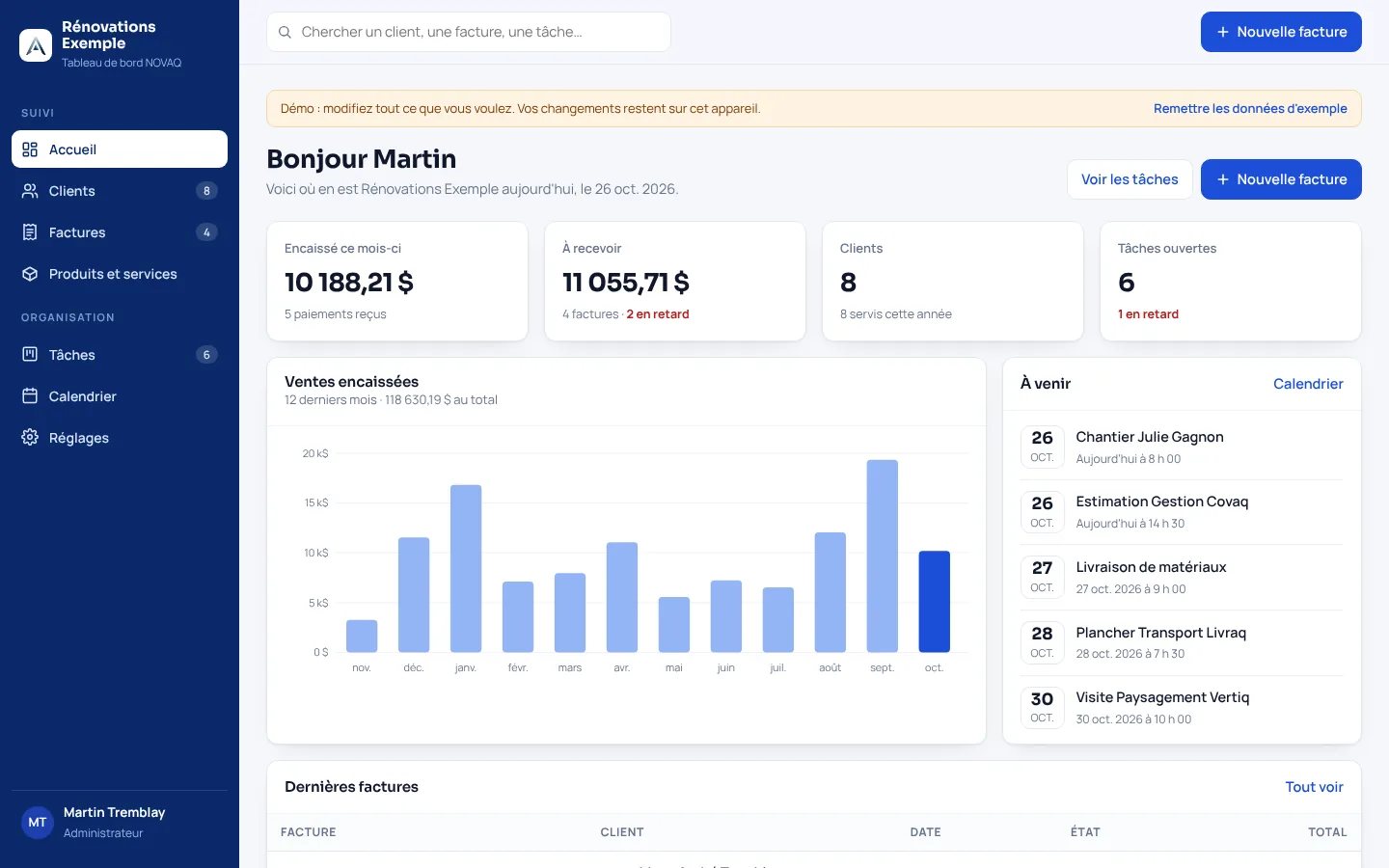Screen dimensions: 1389x868
Task: Click the Tâches board icon
Action: point(30,355)
